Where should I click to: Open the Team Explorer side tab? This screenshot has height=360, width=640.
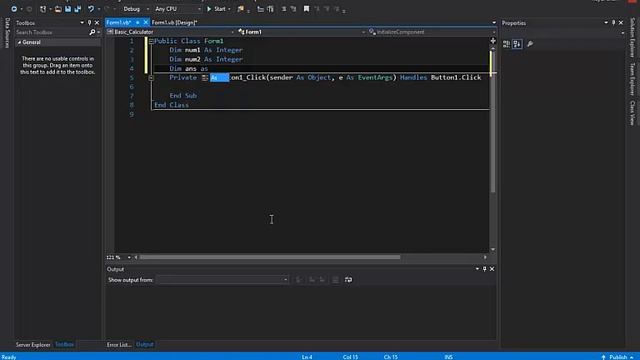tap(632, 79)
